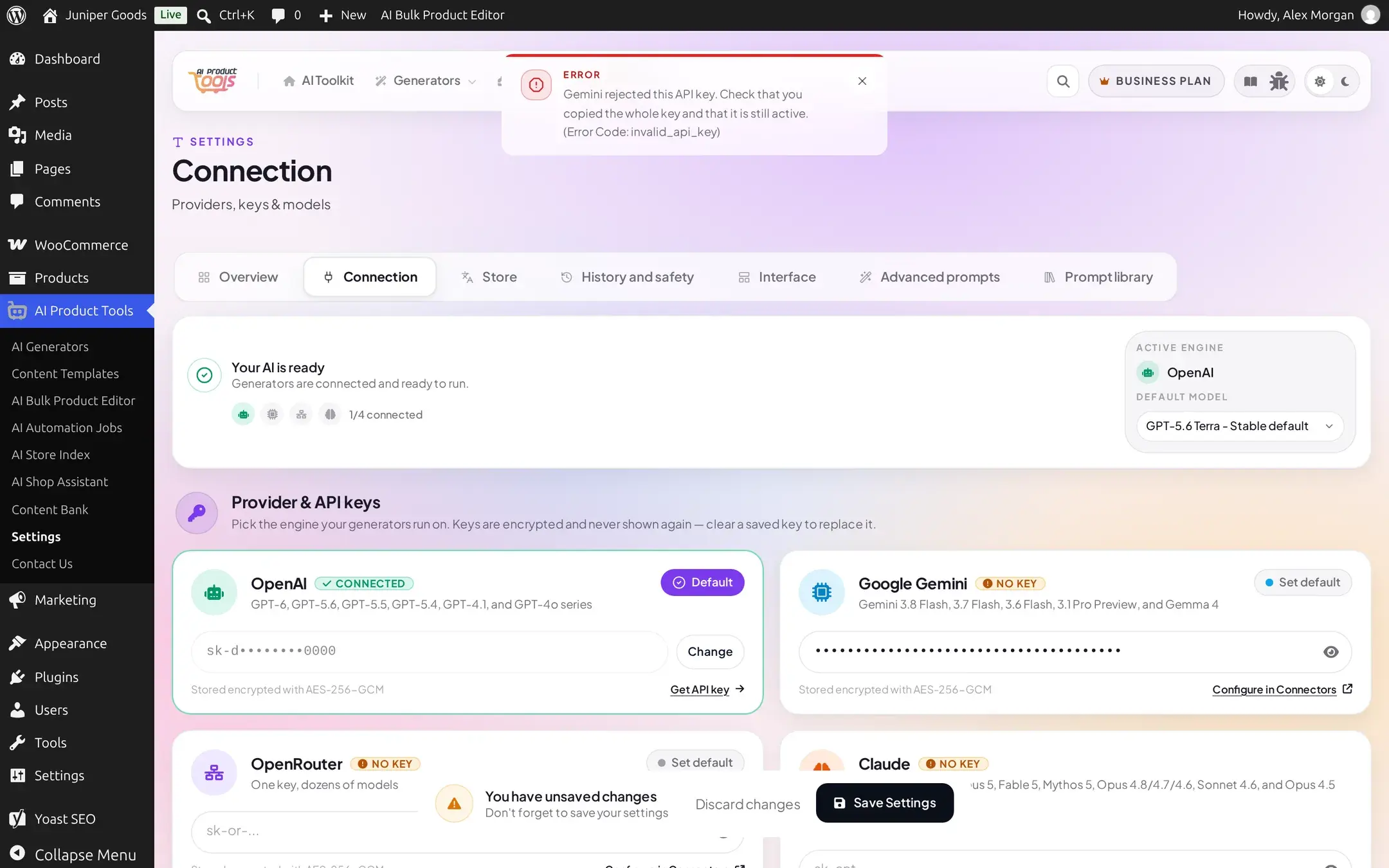Viewport: 1389px width, 868px height.
Task: Open the Prompt library tab
Action: point(1099,277)
